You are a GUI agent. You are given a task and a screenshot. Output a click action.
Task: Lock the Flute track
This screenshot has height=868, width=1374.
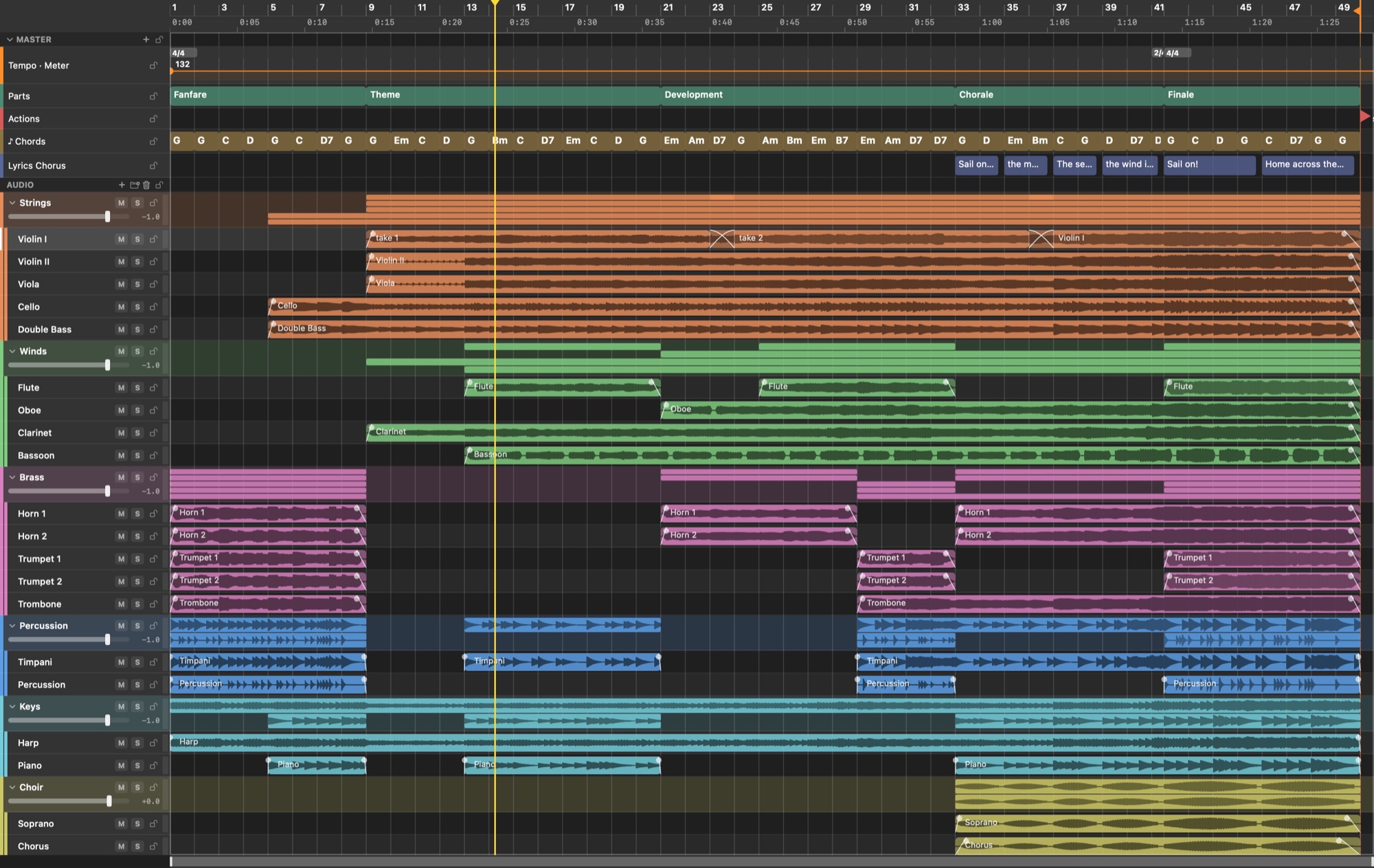[x=153, y=387]
